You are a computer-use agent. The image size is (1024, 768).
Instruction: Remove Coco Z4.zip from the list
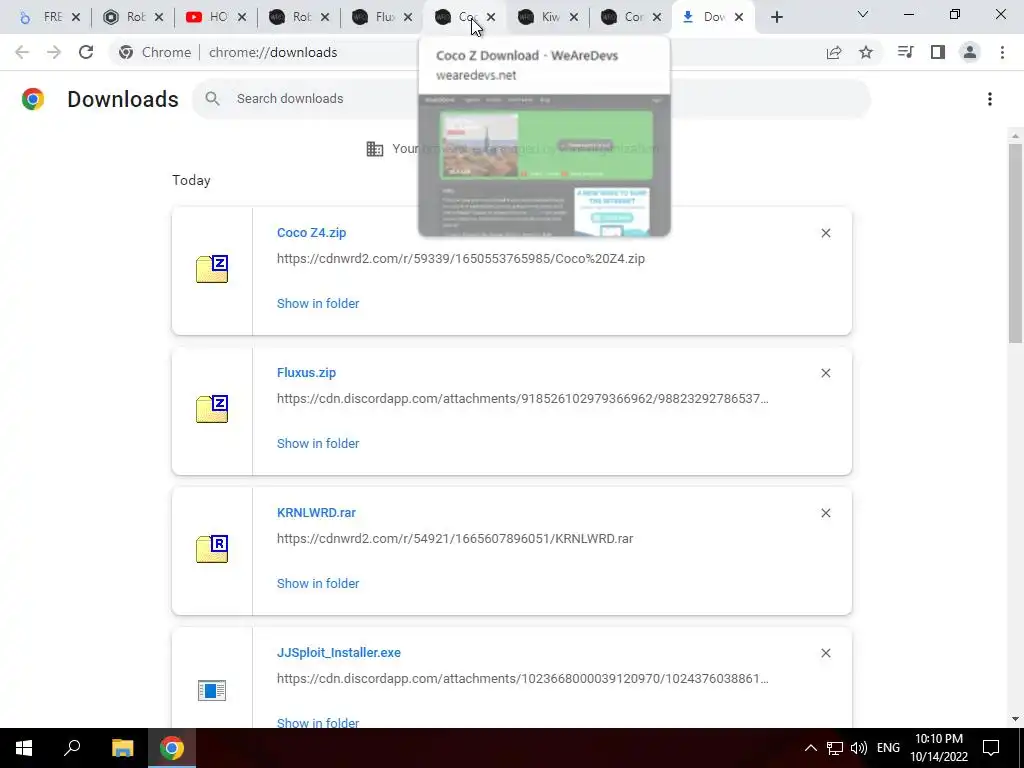[x=825, y=233]
